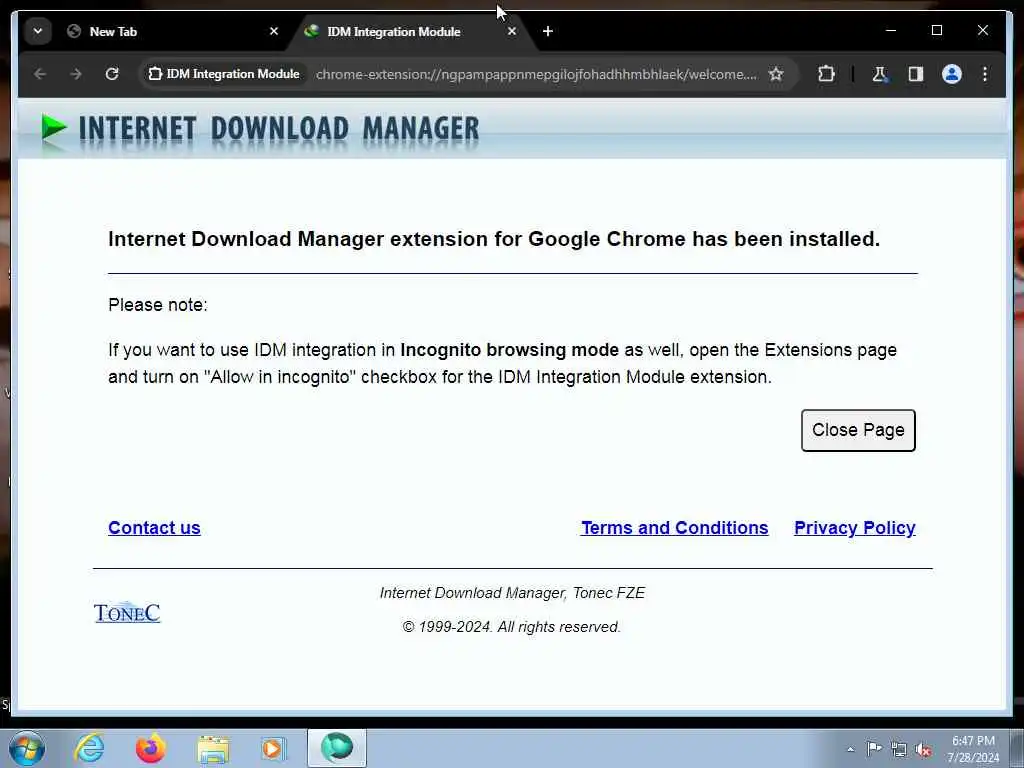Open the Action Center flag tray icon

coord(874,749)
